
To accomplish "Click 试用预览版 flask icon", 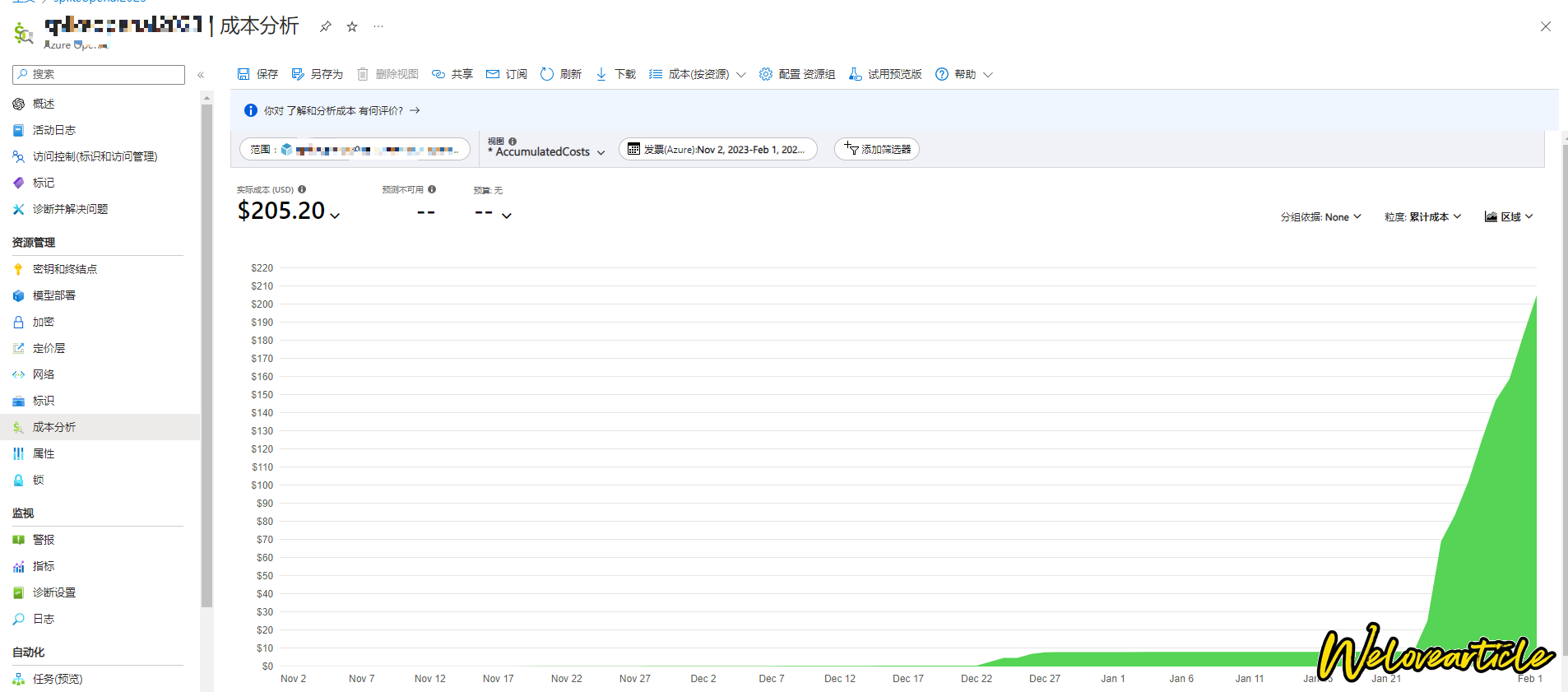I will (x=856, y=74).
